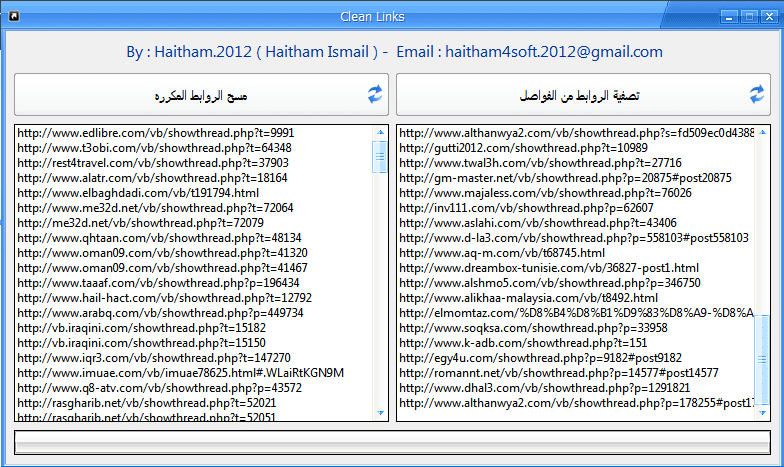Click the right list scroll-down arrow
Image resolution: width=784 pixels, height=467 pixels.
tap(762, 413)
